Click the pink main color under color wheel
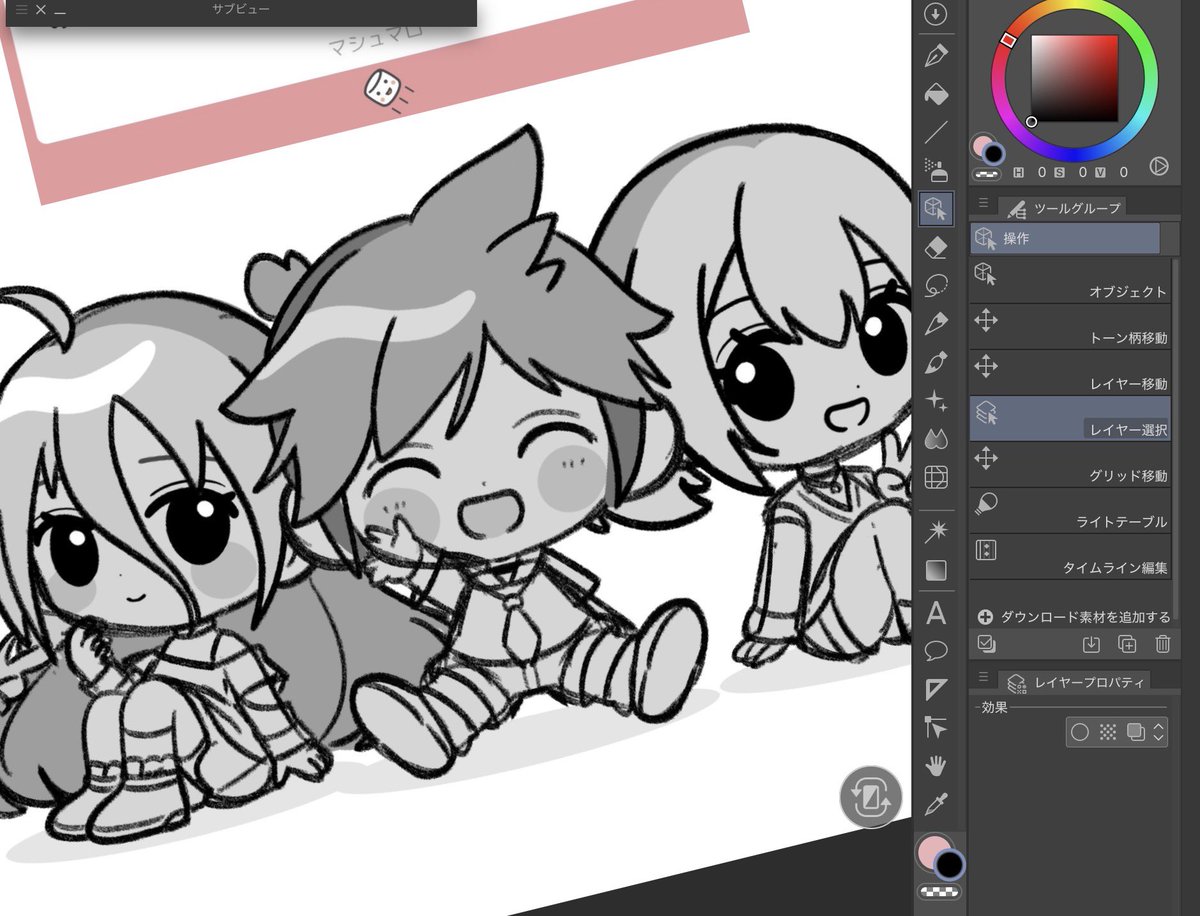Viewport: 1200px width, 916px height. [980, 147]
